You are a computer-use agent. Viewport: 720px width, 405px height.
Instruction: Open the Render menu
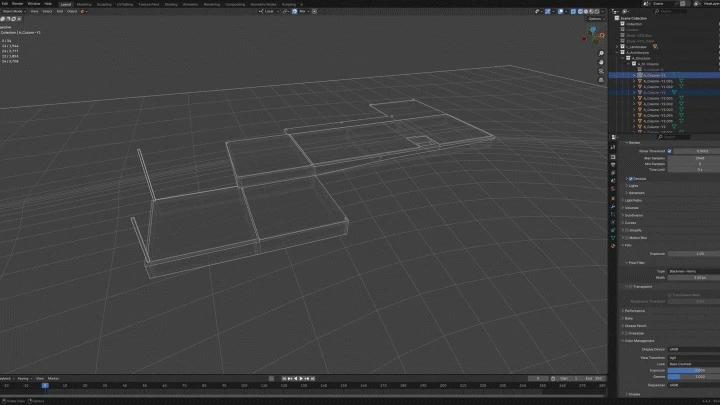[x=17, y=4]
